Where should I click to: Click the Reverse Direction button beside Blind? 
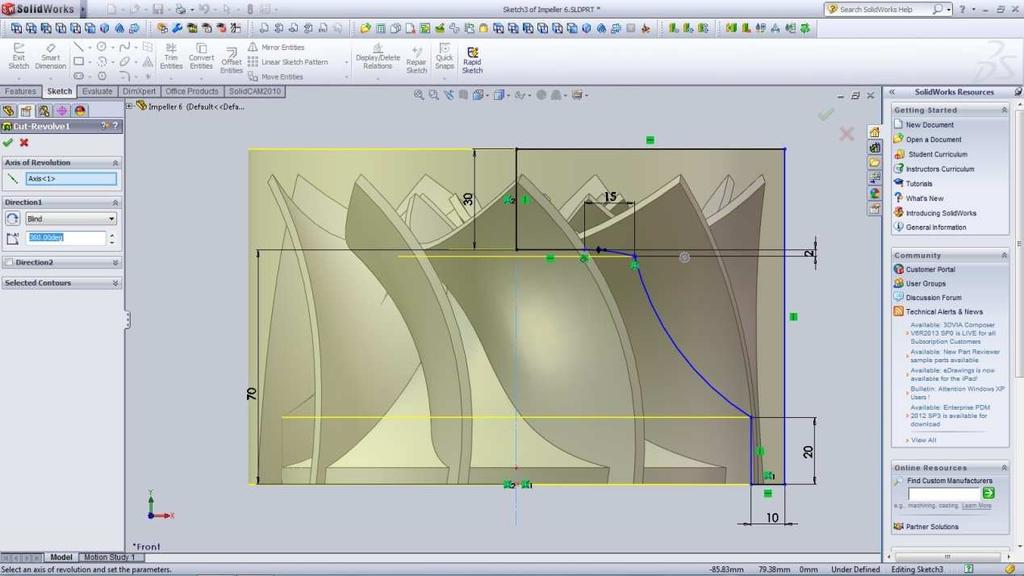12,219
